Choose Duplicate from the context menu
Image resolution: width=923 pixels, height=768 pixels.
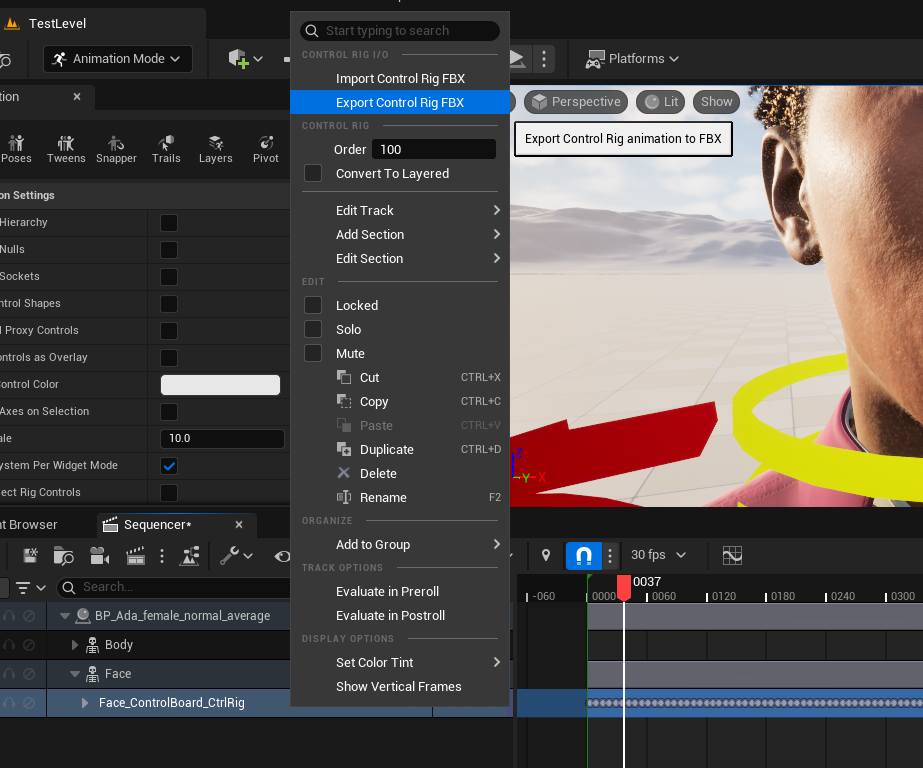[386, 449]
